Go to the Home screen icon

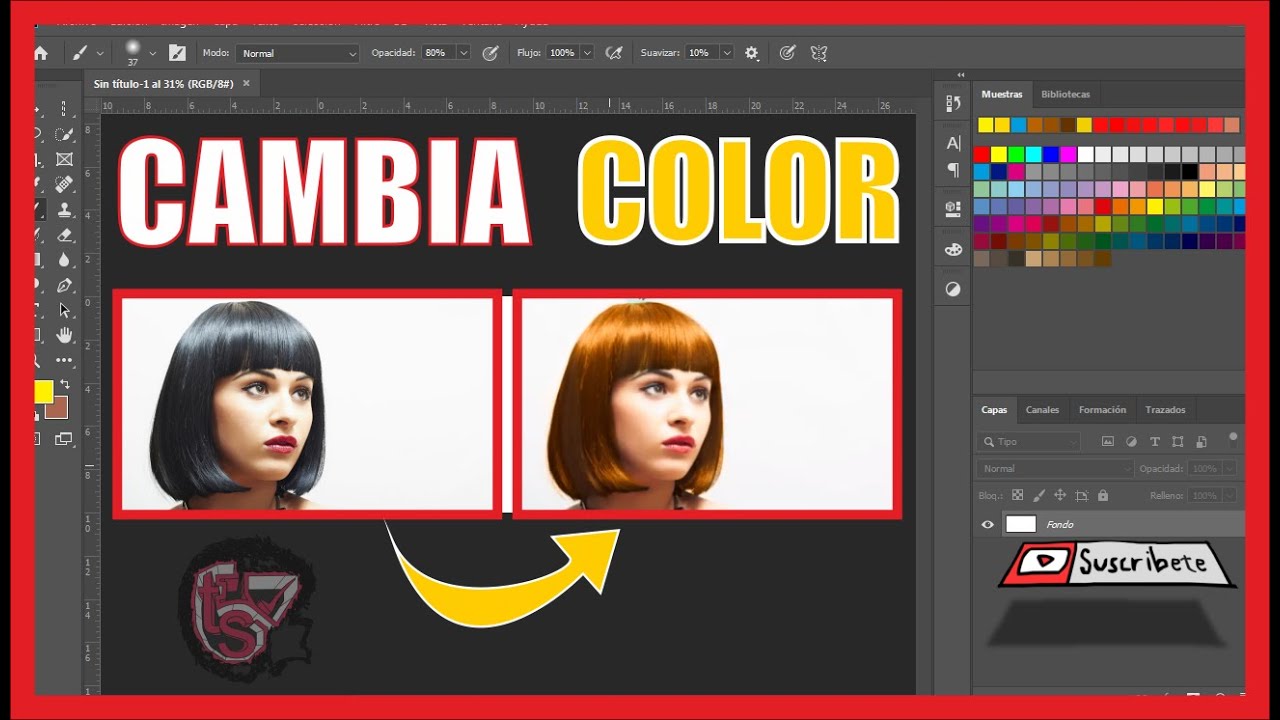click(41, 53)
